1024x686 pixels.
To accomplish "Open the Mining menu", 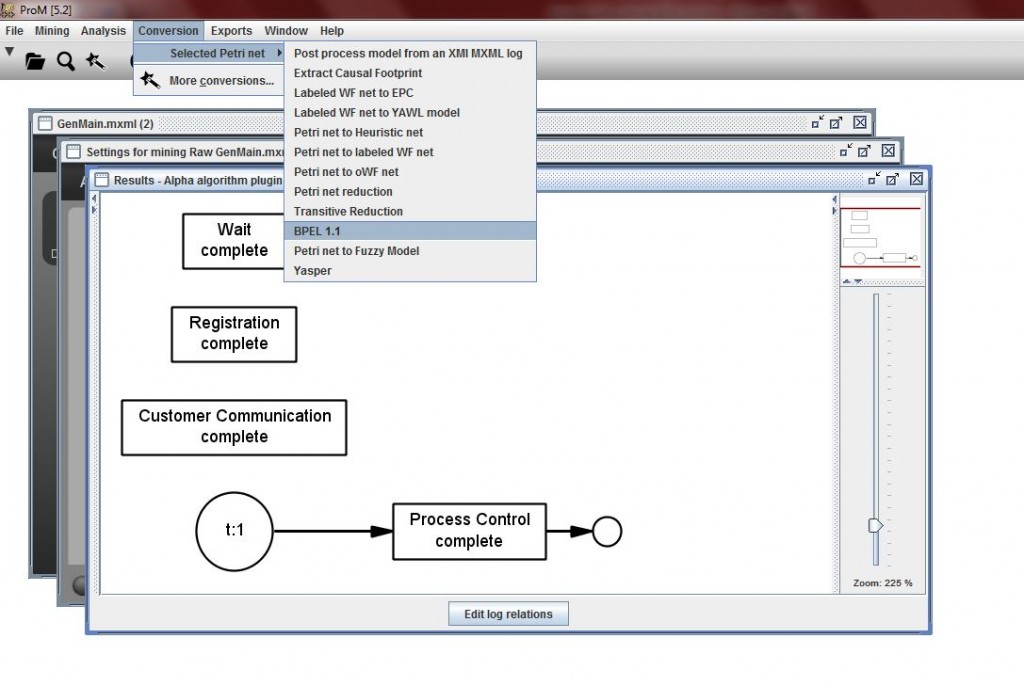I will (x=52, y=31).
